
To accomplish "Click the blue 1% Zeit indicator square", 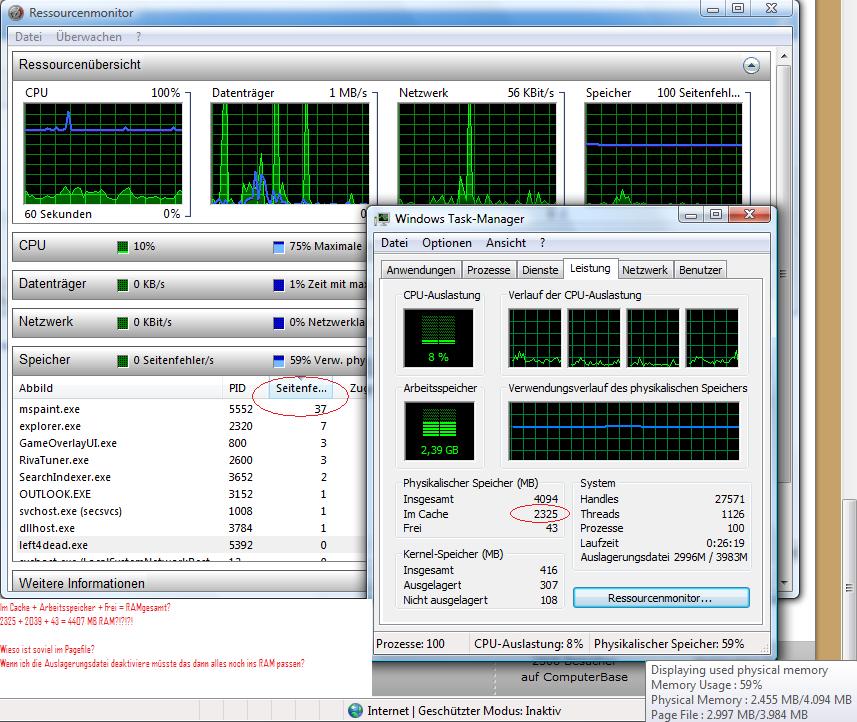I will point(278,285).
